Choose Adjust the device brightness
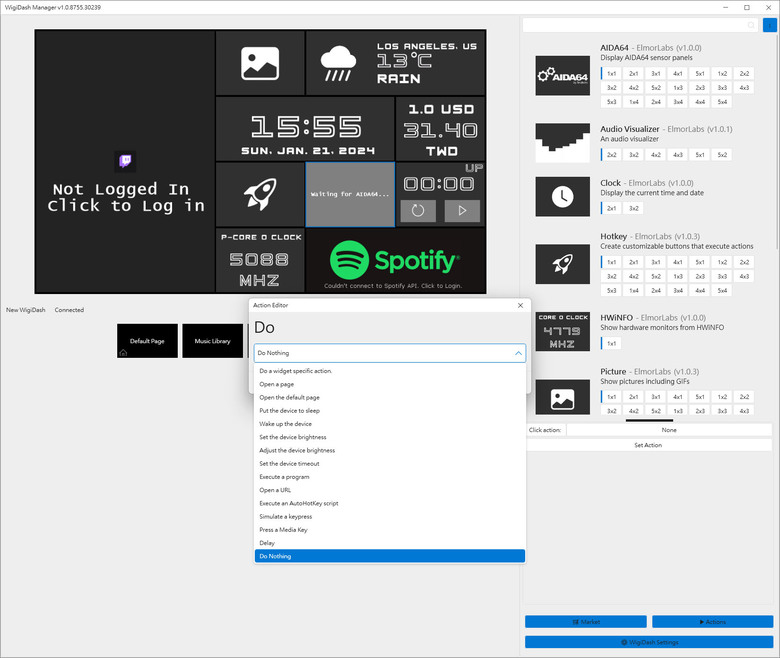780x658 pixels. click(390, 451)
